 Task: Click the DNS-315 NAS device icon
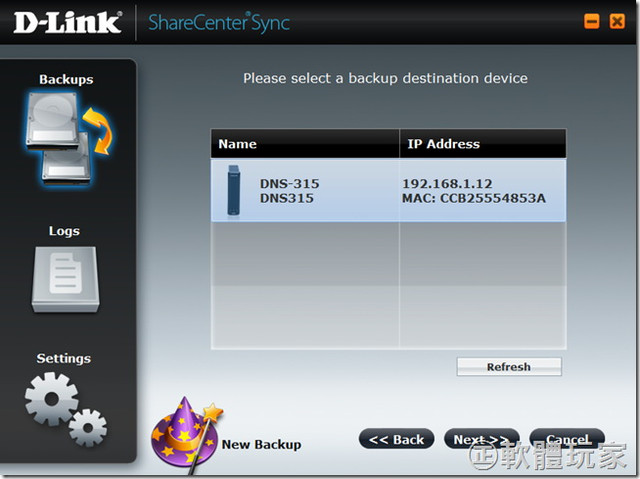click(x=233, y=191)
